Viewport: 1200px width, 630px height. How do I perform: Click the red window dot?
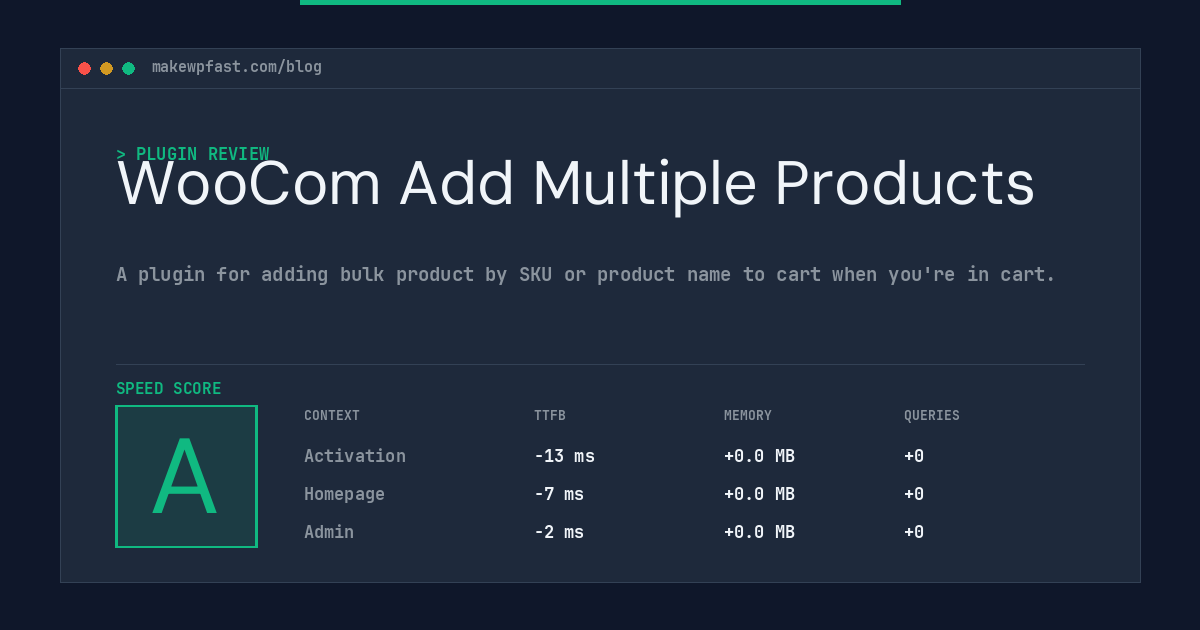tap(85, 68)
